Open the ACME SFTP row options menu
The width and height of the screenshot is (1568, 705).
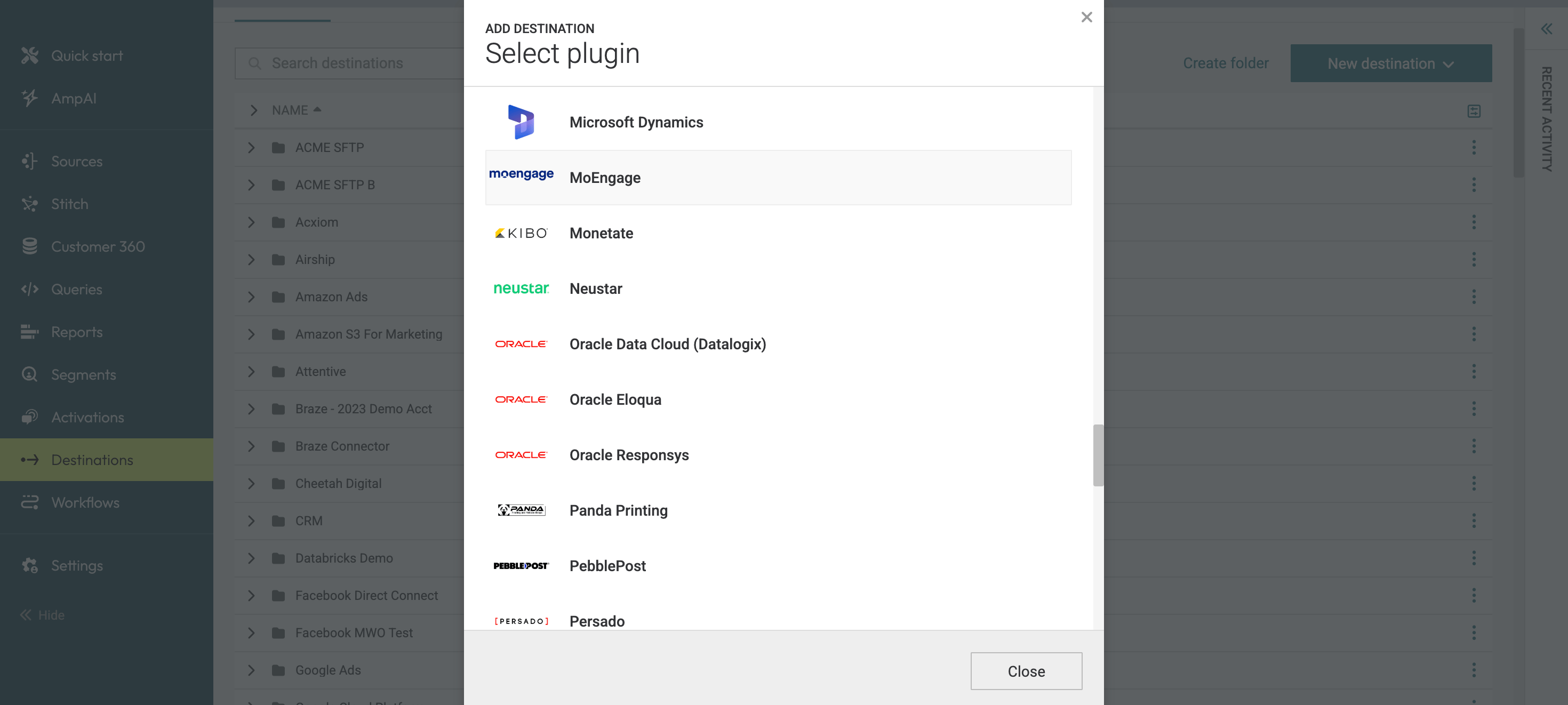1474,147
